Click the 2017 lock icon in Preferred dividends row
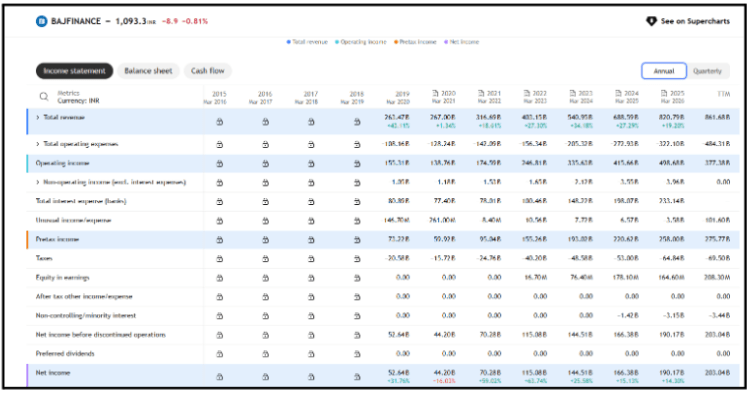 point(311,354)
